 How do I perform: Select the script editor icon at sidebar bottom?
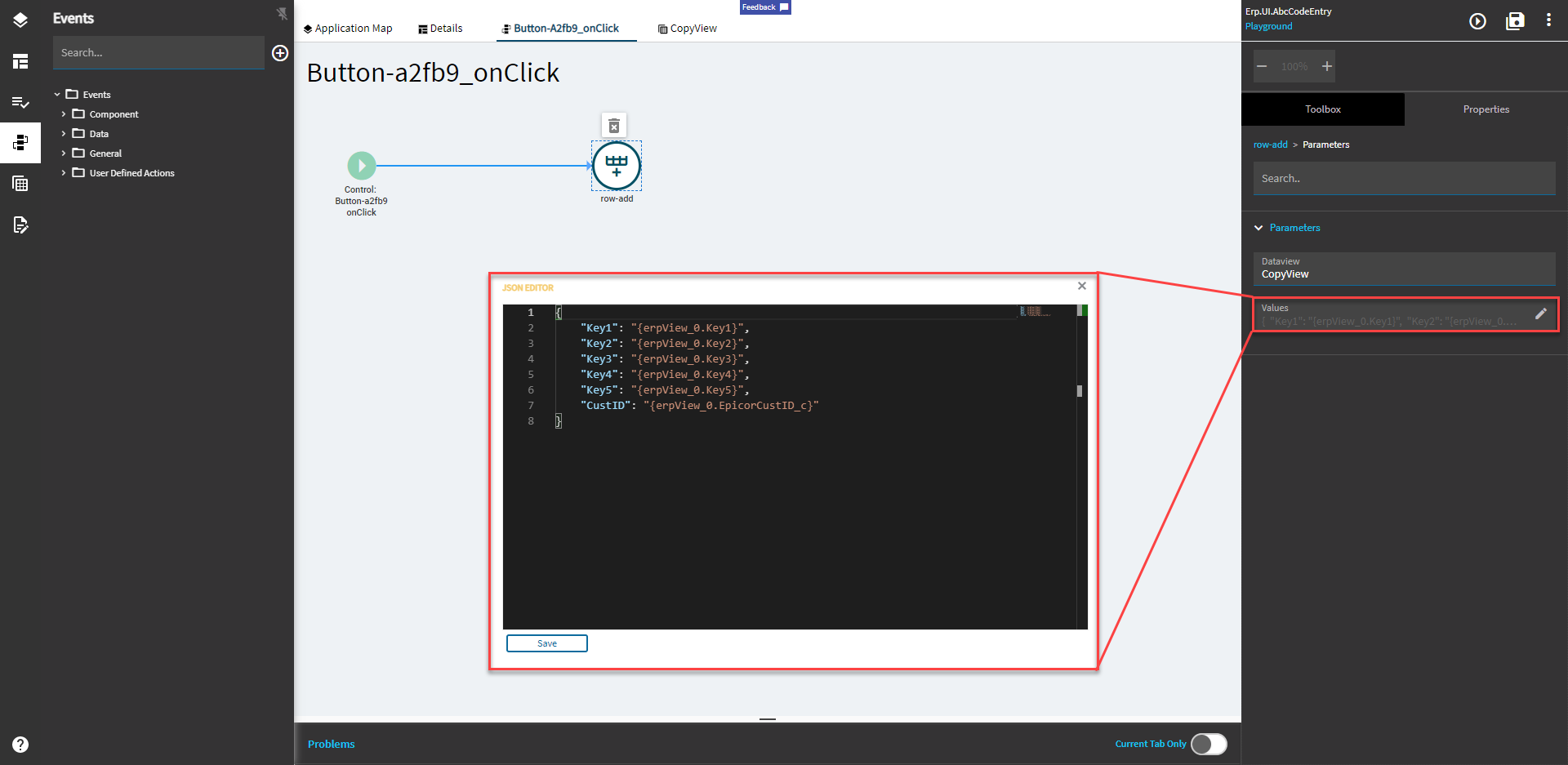20,225
